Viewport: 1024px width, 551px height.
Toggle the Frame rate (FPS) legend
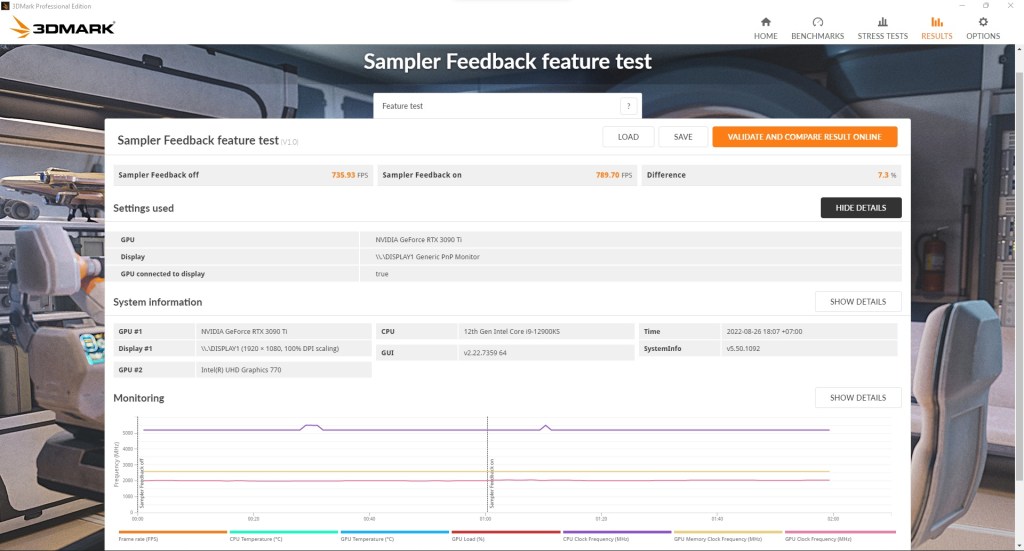click(x=172, y=535)
